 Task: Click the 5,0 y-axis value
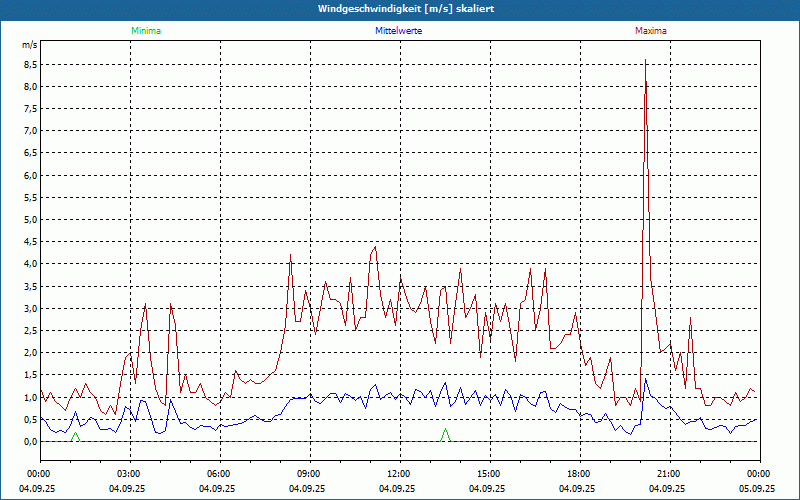(30, 220)
